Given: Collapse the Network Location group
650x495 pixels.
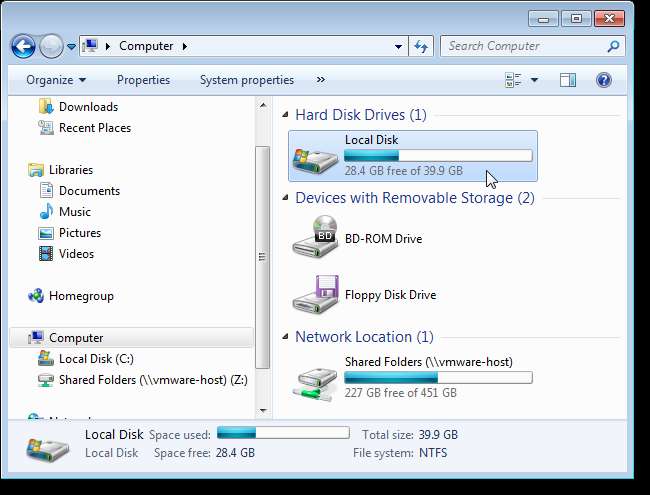Looking at the screenshot, I should [x=287, y=338].
